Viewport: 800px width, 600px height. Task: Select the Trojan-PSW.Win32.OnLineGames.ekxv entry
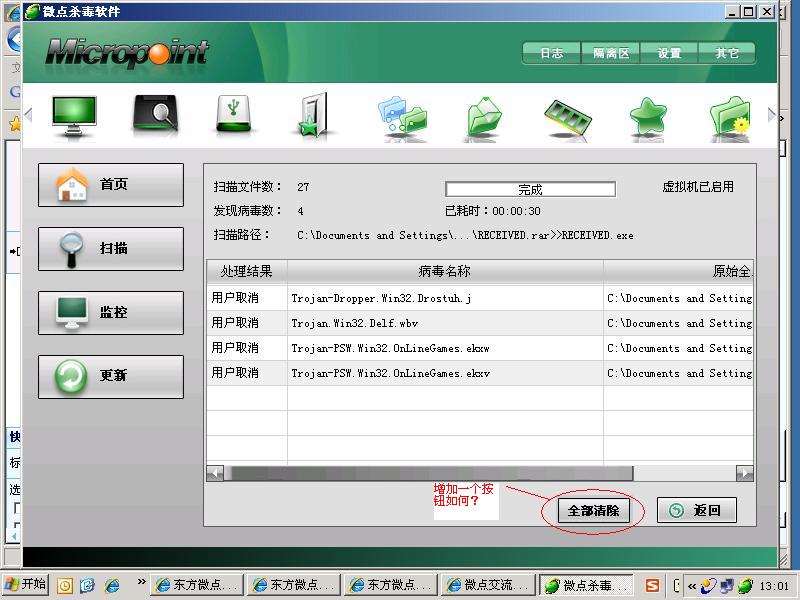tap(480, 373)
